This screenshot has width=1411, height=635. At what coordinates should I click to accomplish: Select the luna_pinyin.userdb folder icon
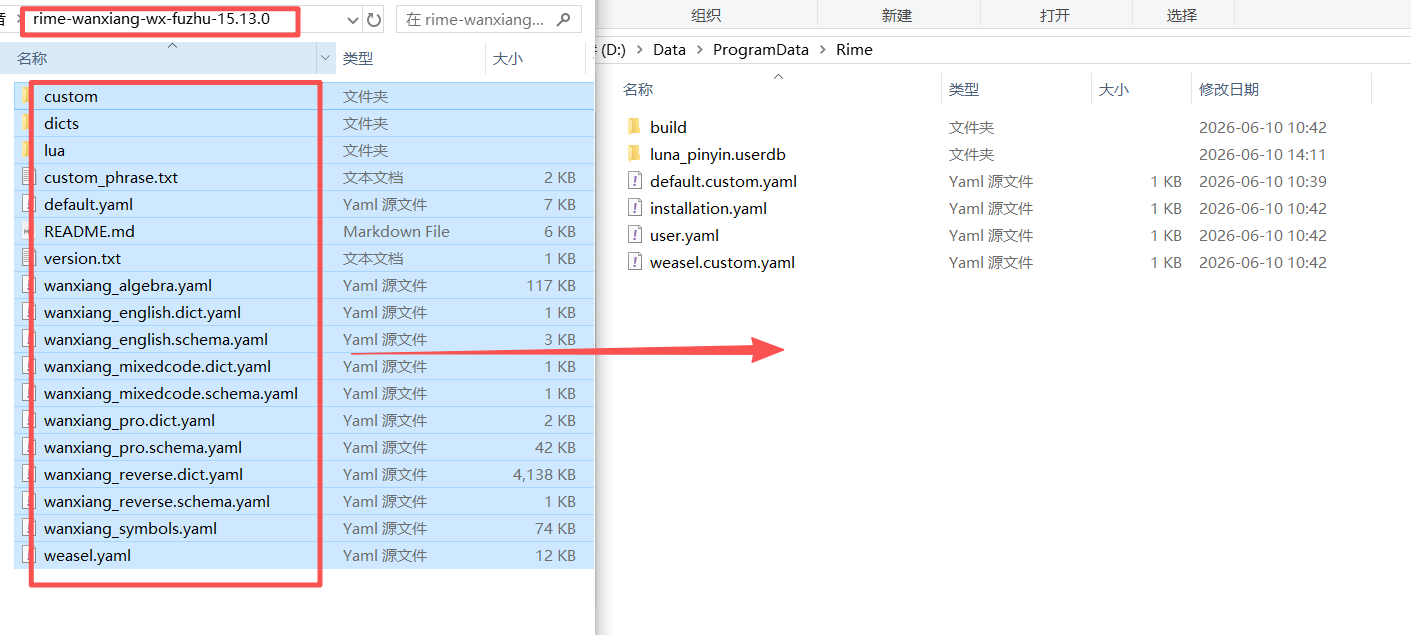633,154
